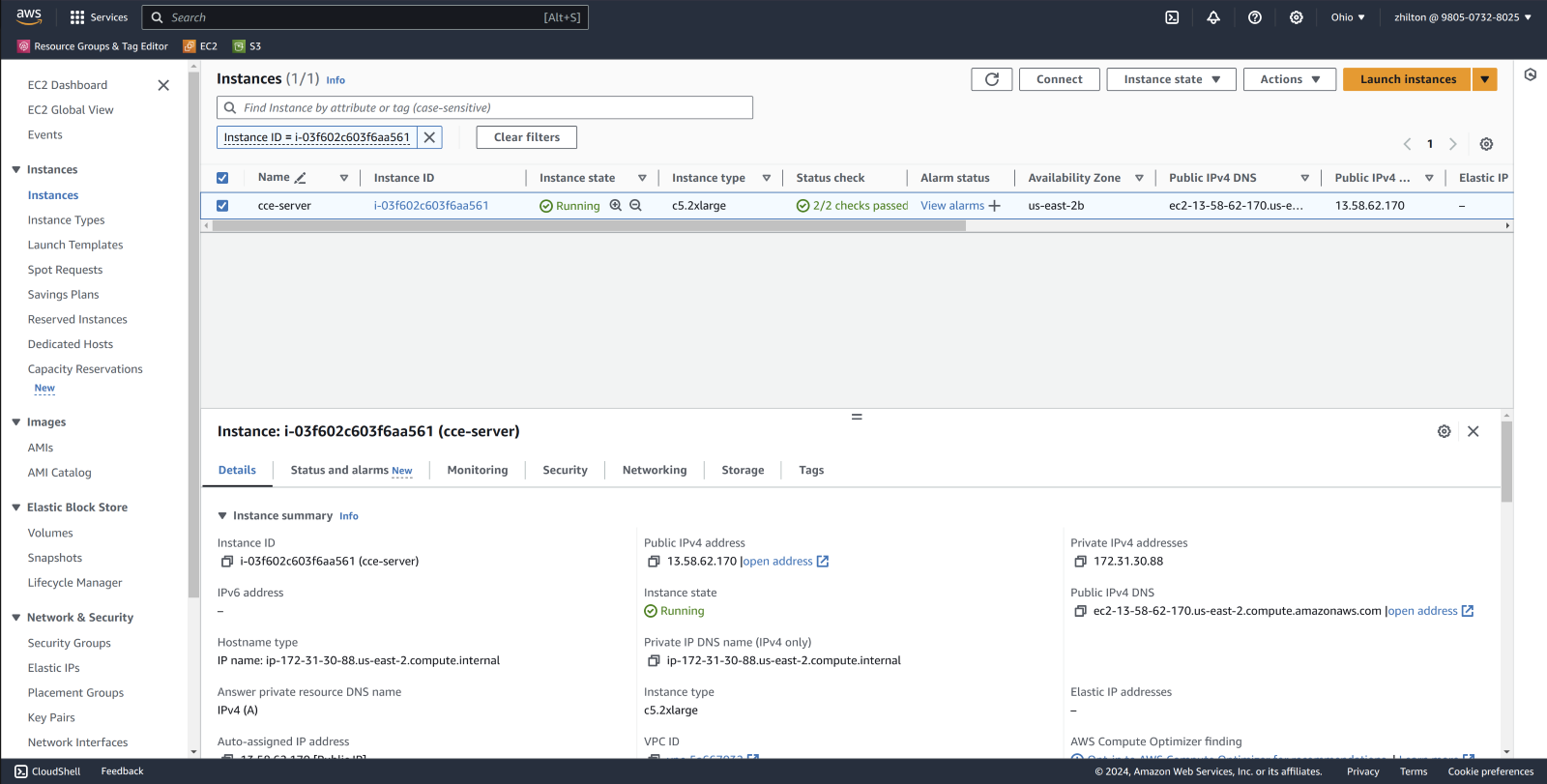Copy the public IPv4 address 13.58.62.170
The height and width of the screenshot is (784, 1547).
pos(654,562)
